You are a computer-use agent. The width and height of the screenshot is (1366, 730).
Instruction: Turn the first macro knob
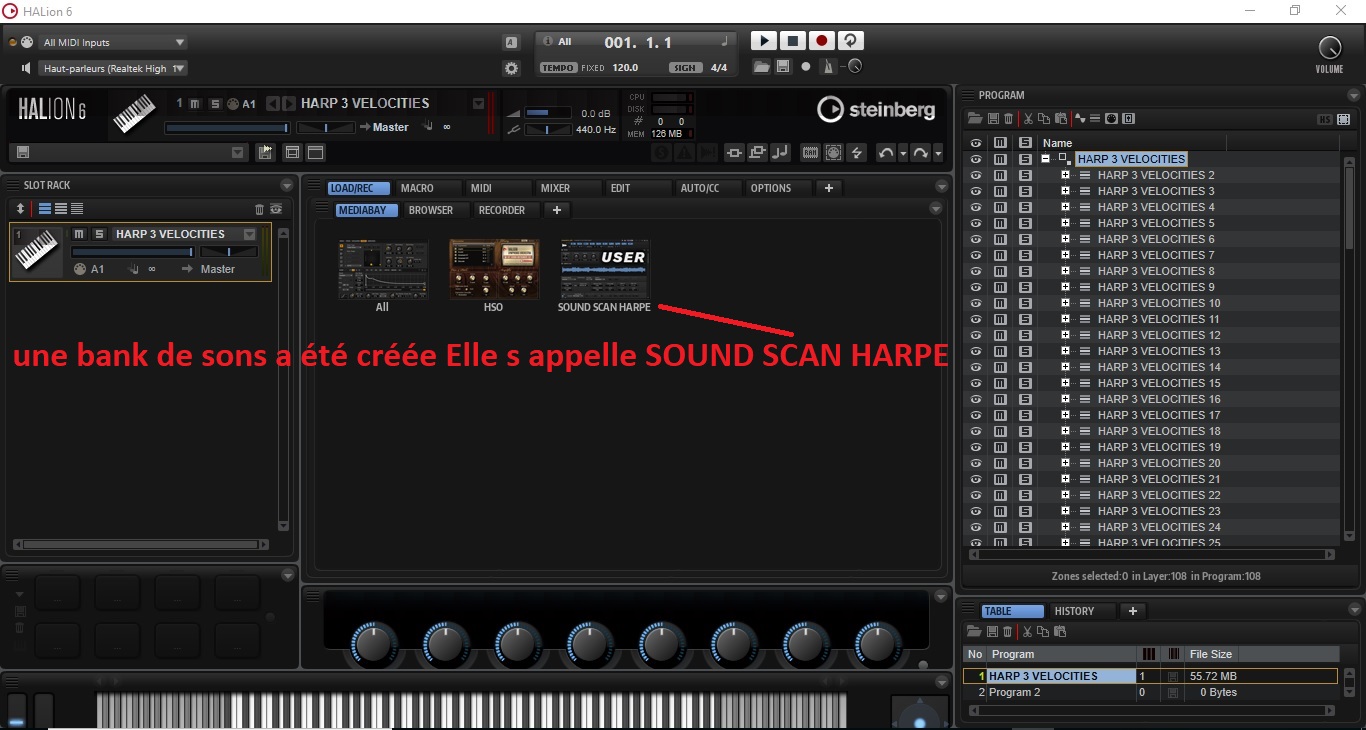pyautogui.click(x=372, y=646)
